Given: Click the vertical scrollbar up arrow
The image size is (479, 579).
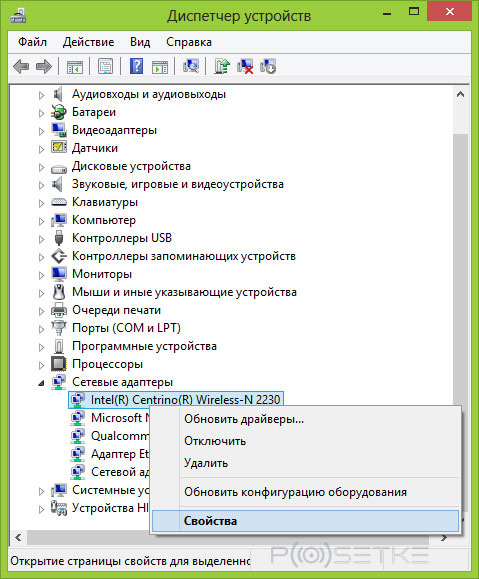Looking at the screenshot, I should (x=460, y=95).
